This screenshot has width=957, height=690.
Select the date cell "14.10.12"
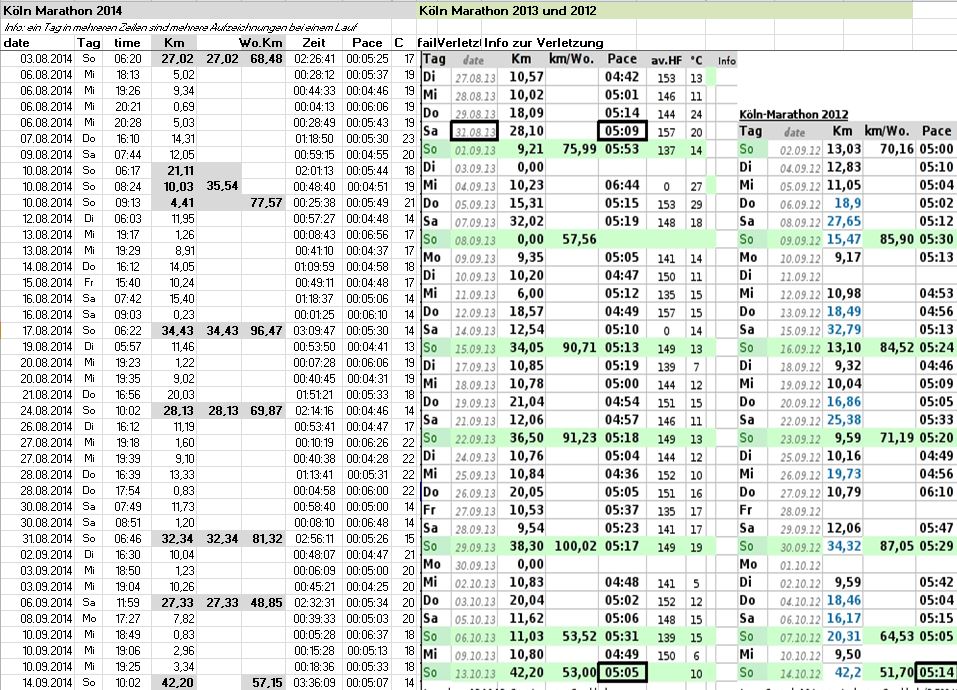(x=801, y=673)
